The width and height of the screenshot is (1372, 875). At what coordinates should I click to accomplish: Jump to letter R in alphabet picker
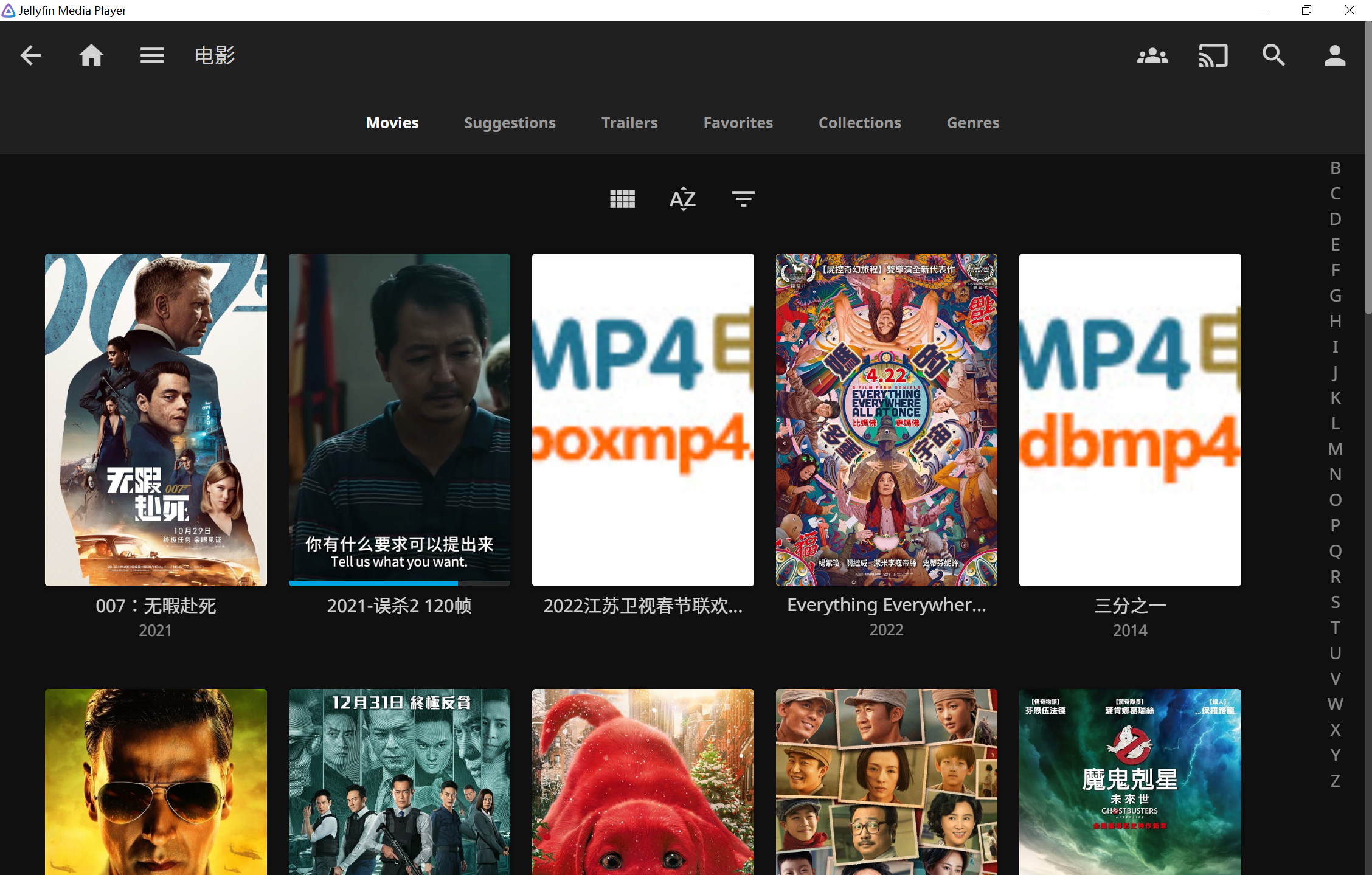click(1335, 576)
